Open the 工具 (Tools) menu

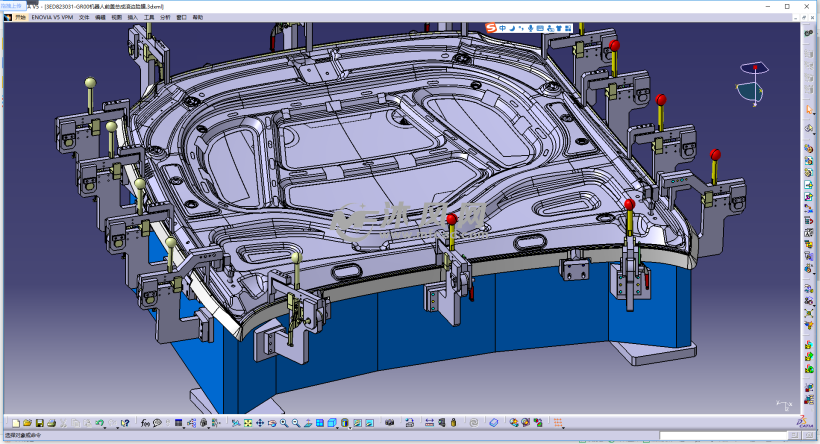pos(149,17)
